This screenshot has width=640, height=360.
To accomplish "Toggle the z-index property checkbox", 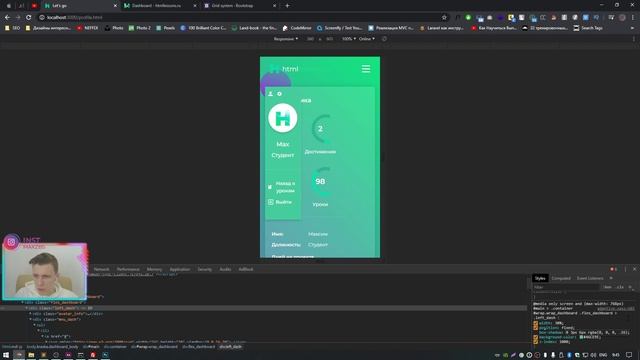I will (536, 342).
